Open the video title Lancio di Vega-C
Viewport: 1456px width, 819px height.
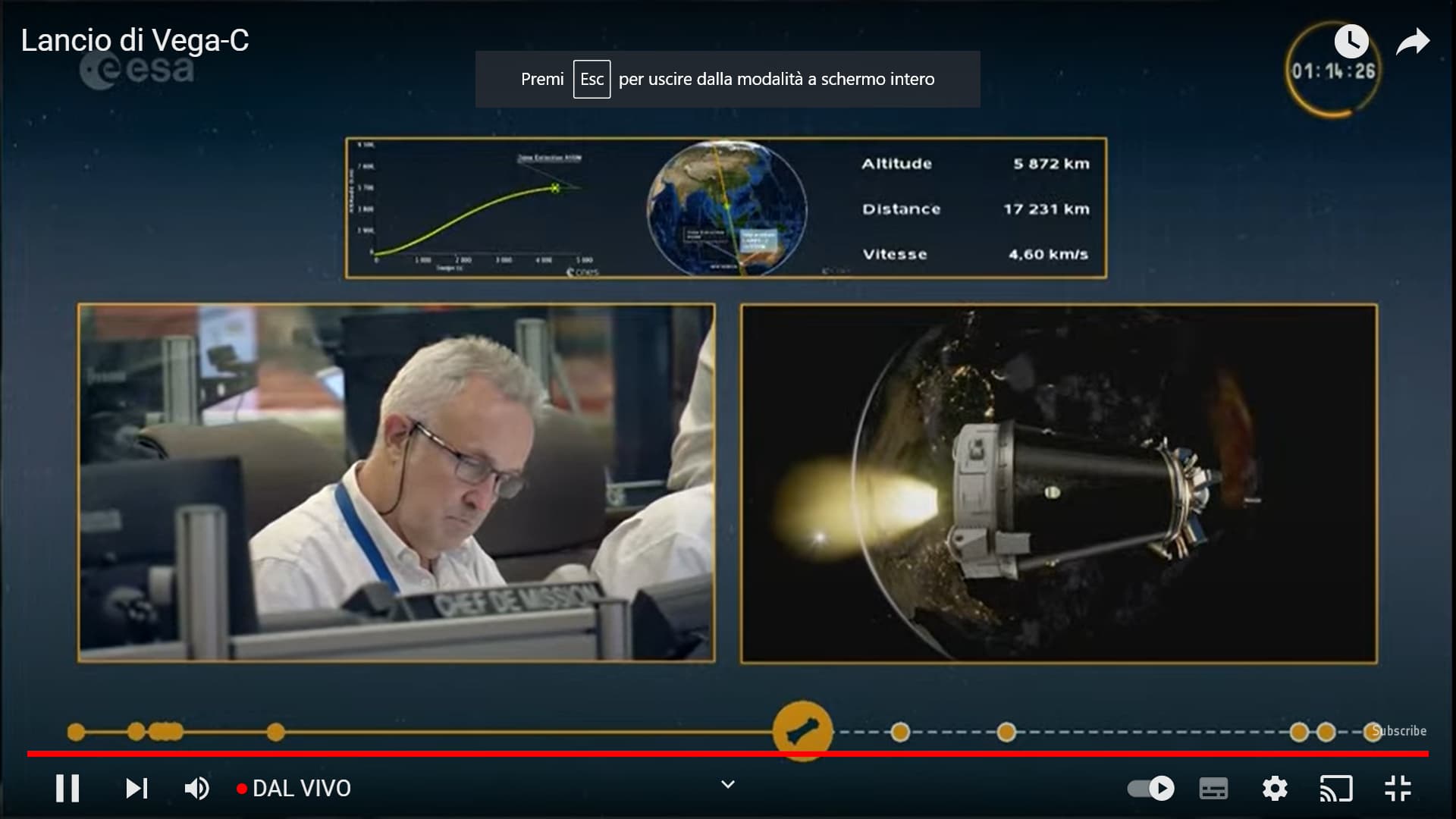[x=135, y=40]
